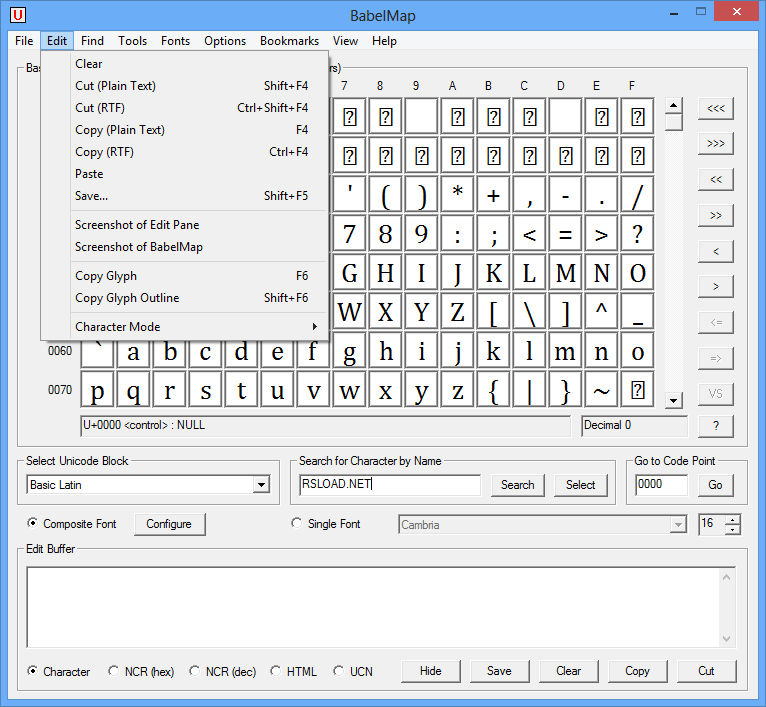Image resolution: width=766 pixels, height=707 pixels.
Task: Choose Paste from Edit menu
Action: (198, 174)
